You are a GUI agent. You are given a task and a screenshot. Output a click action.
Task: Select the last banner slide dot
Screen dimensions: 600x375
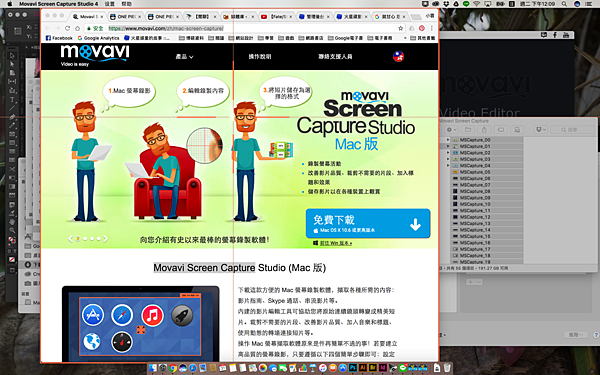click(98, 239)
